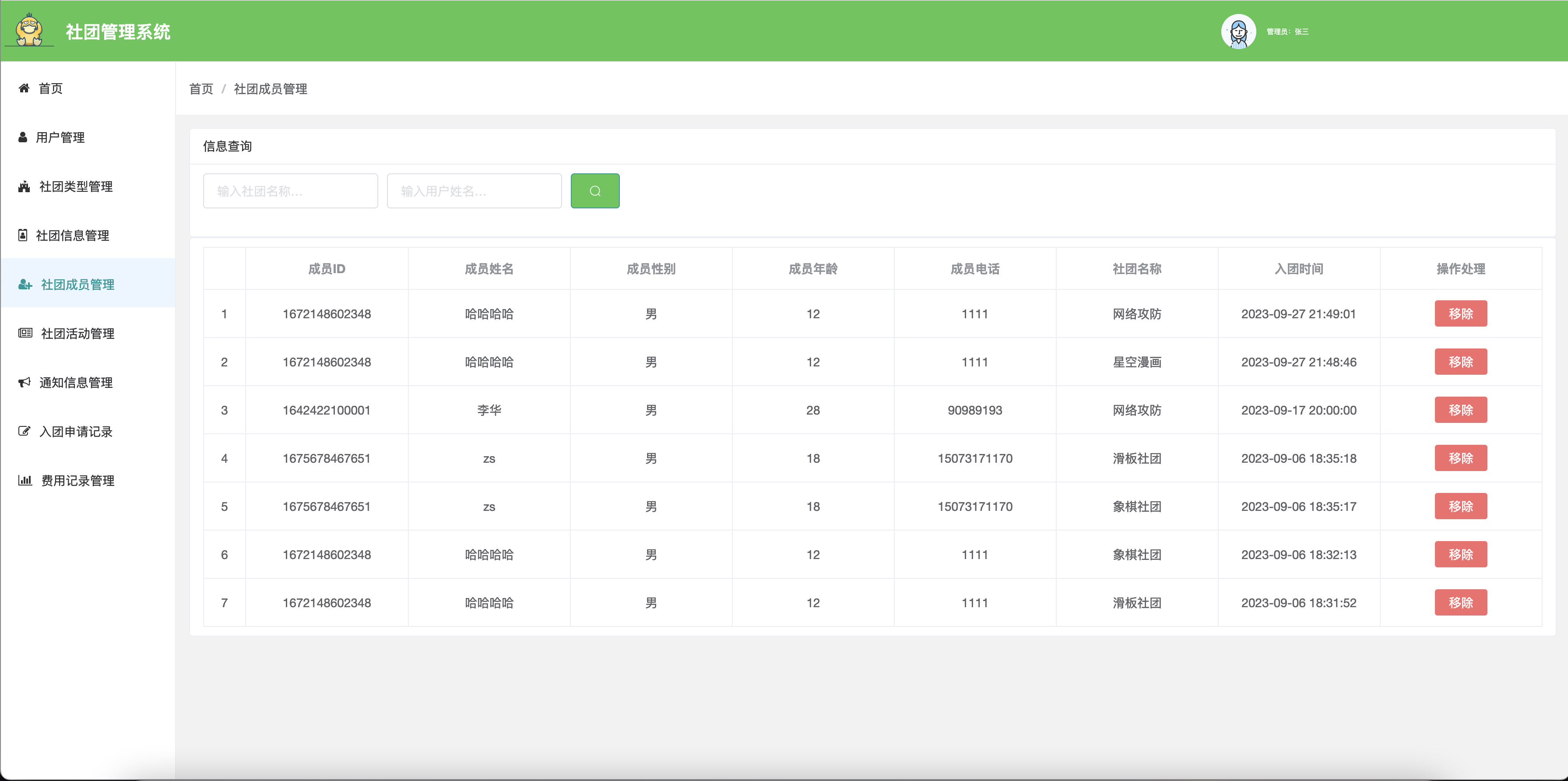Go to 社团类型管理 menu item

(88, 186)
